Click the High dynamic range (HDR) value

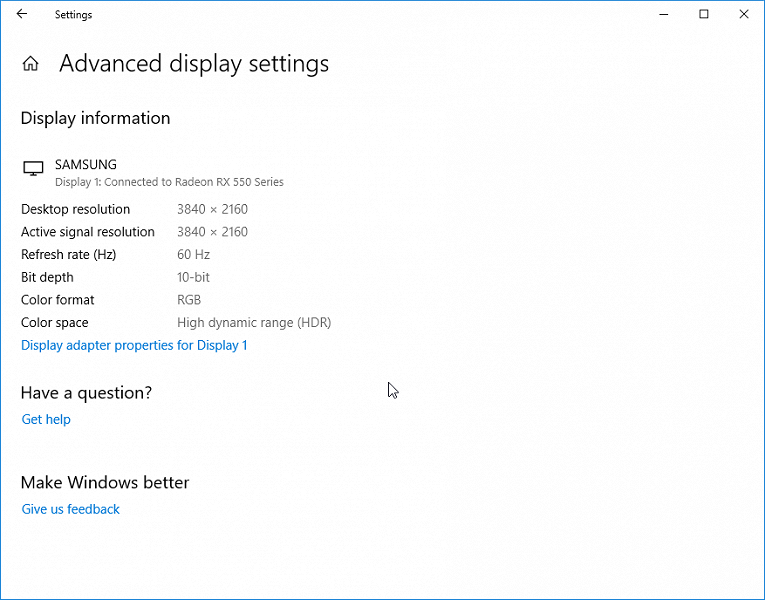click(254, 322)
